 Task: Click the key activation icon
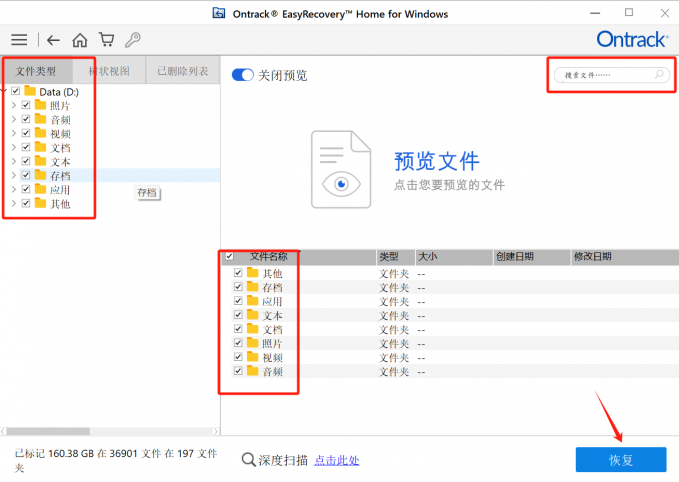[x=132, y=40]
